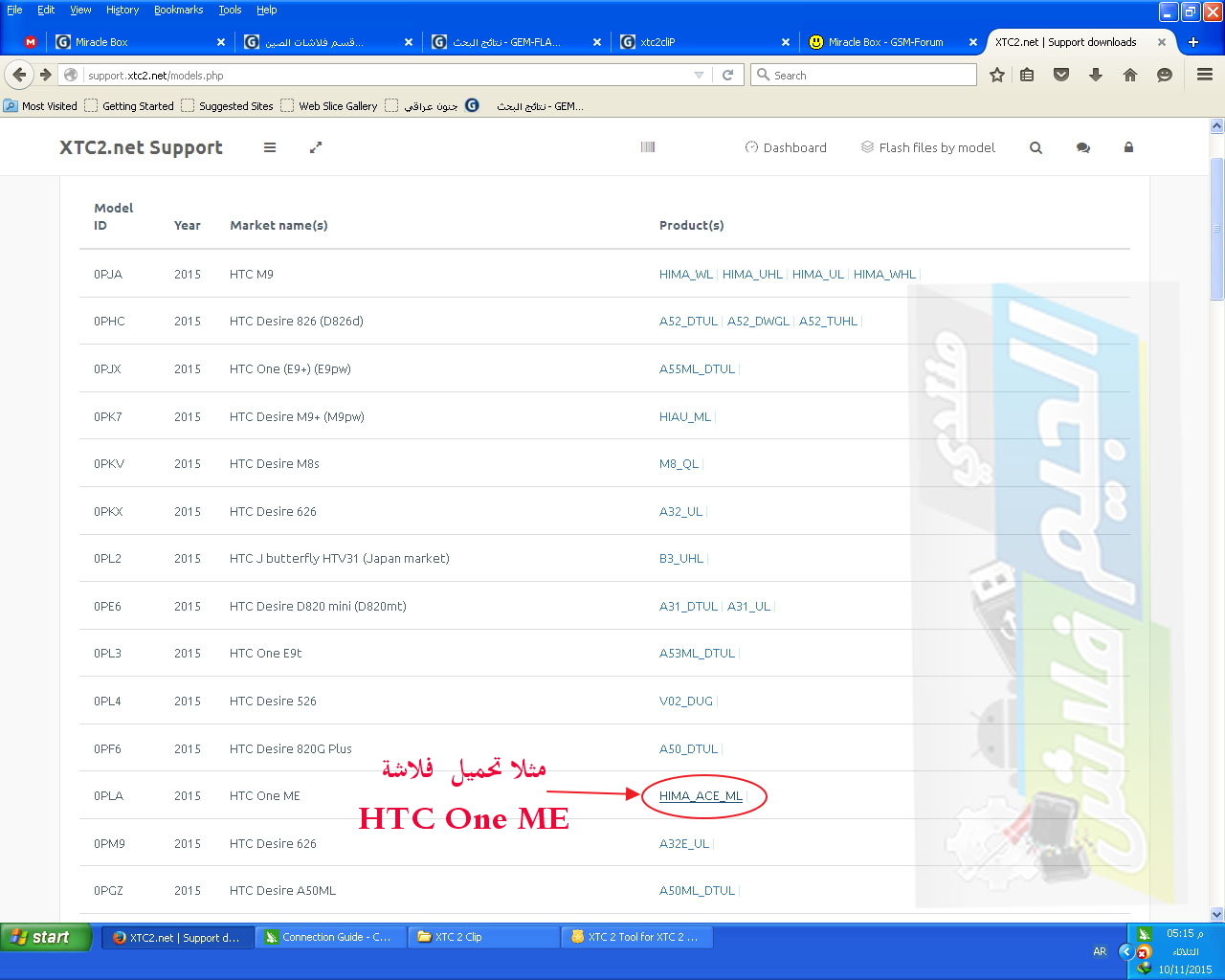Image resolution: width=1225 pixels, height=980 pixels.
Task: Open the A53ML_DTUL product link
Action: 697,654
